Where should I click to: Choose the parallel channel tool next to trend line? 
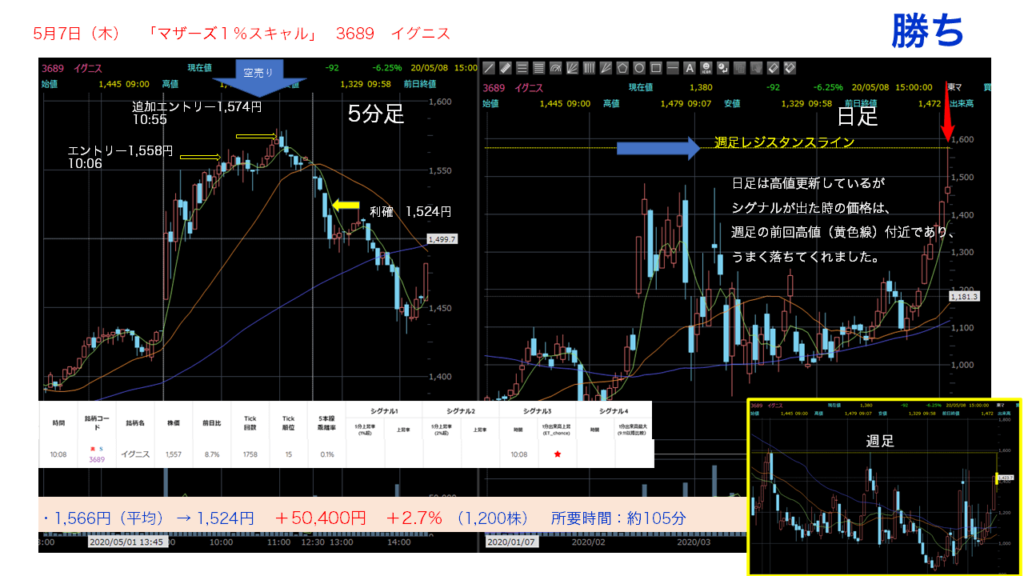point(505,68)
